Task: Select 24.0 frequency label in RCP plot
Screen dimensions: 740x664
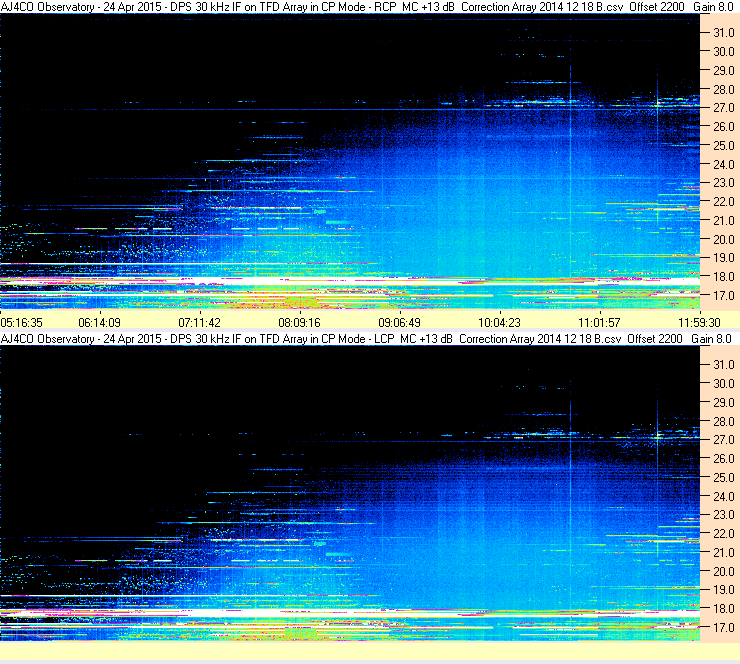Action: pos(724,165)
